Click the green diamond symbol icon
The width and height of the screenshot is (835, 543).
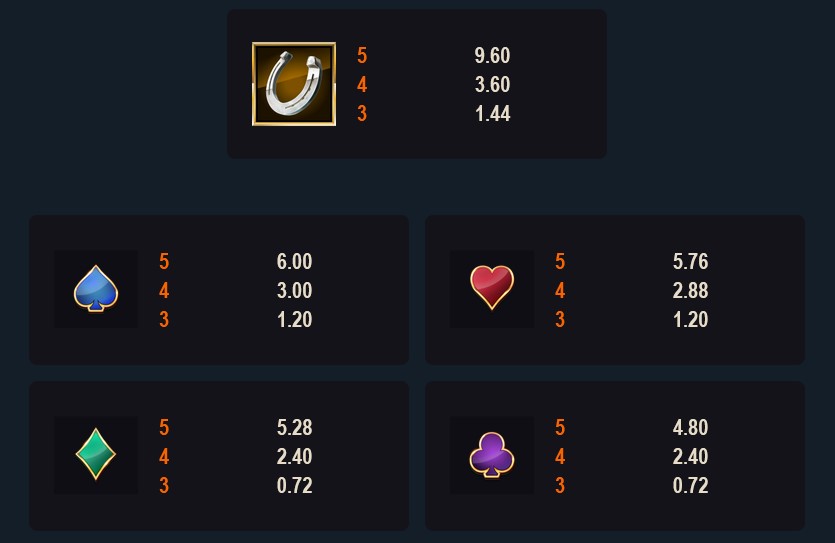(96, 454)
